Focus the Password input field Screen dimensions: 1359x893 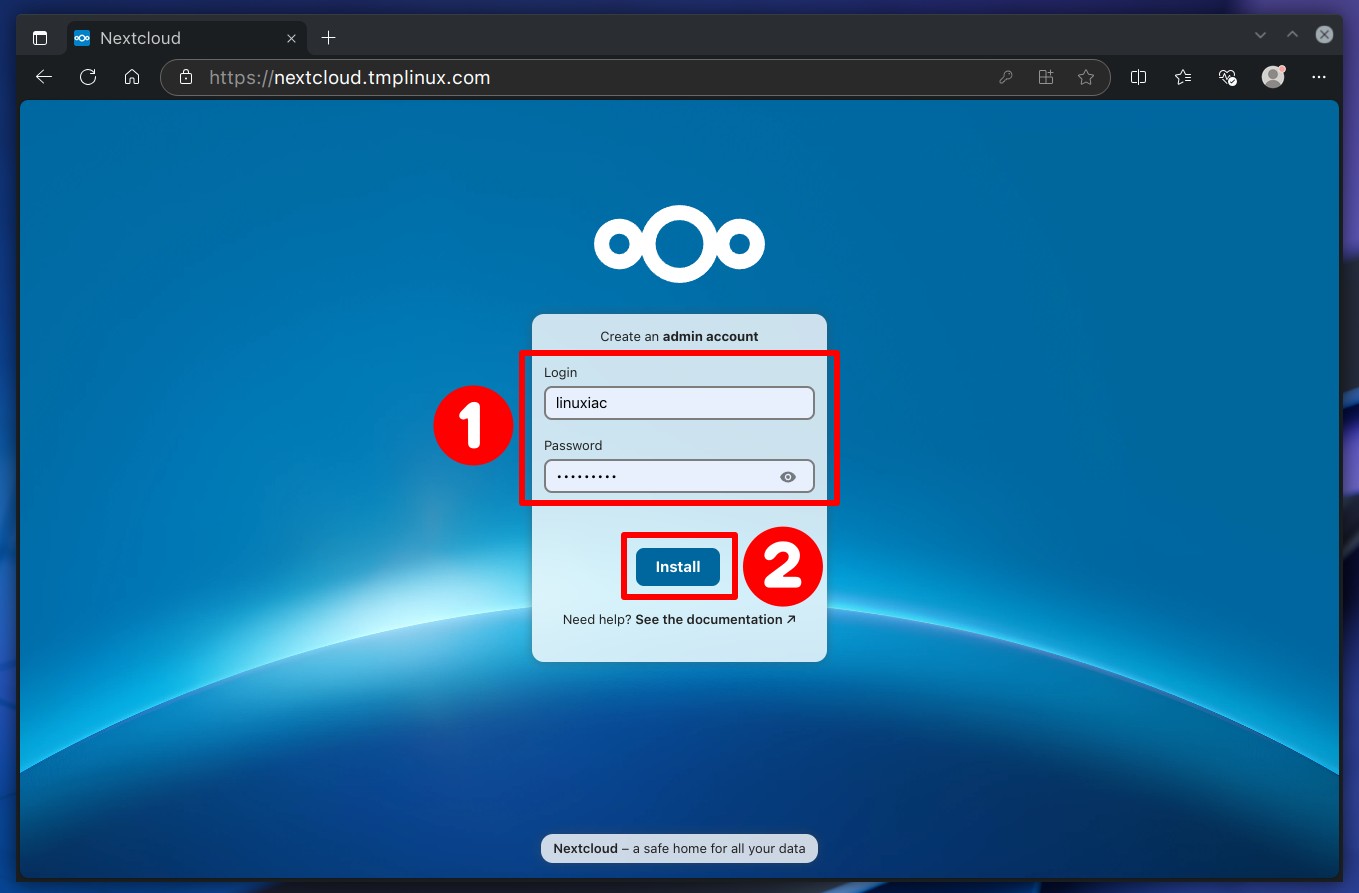coord(679,477)
